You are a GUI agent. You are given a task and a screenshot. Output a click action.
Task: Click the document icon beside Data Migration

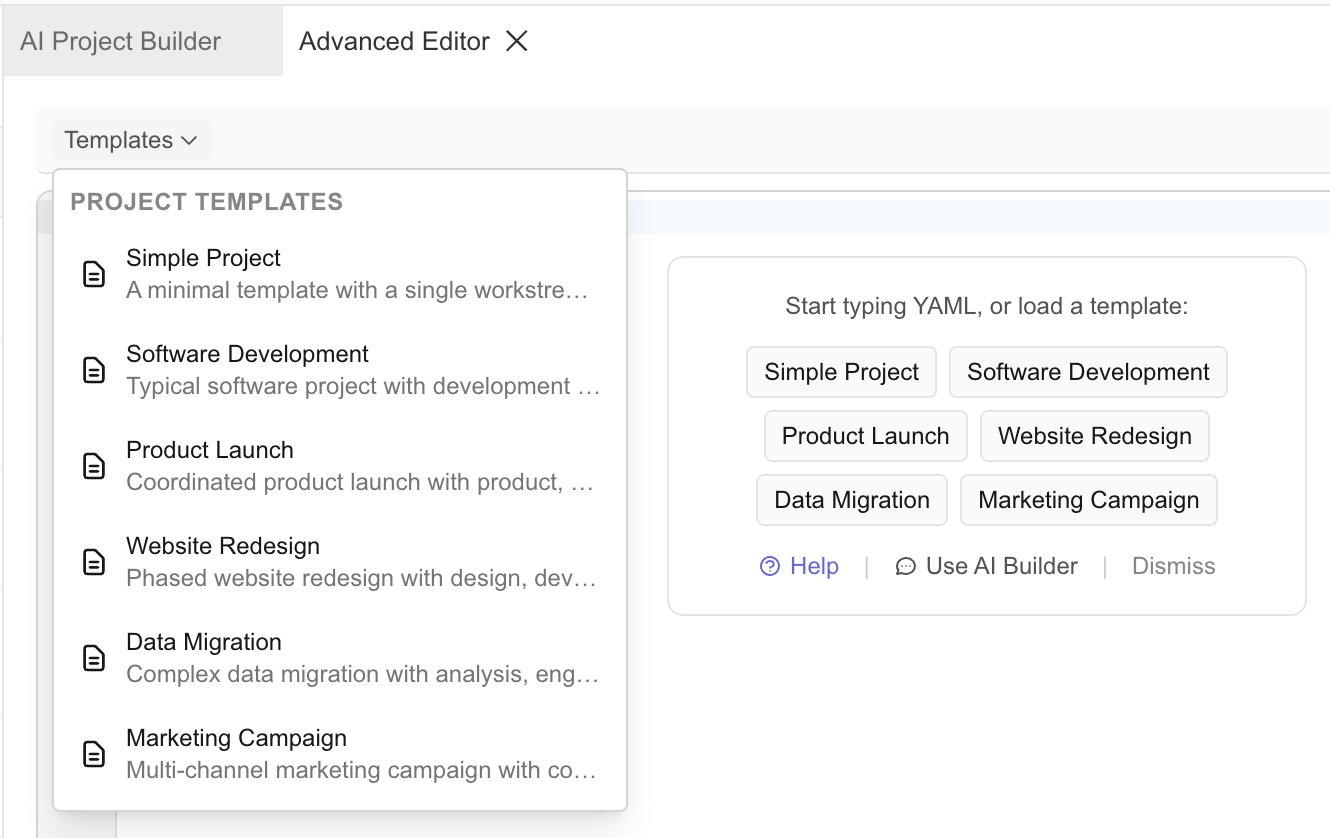point(93,657)
